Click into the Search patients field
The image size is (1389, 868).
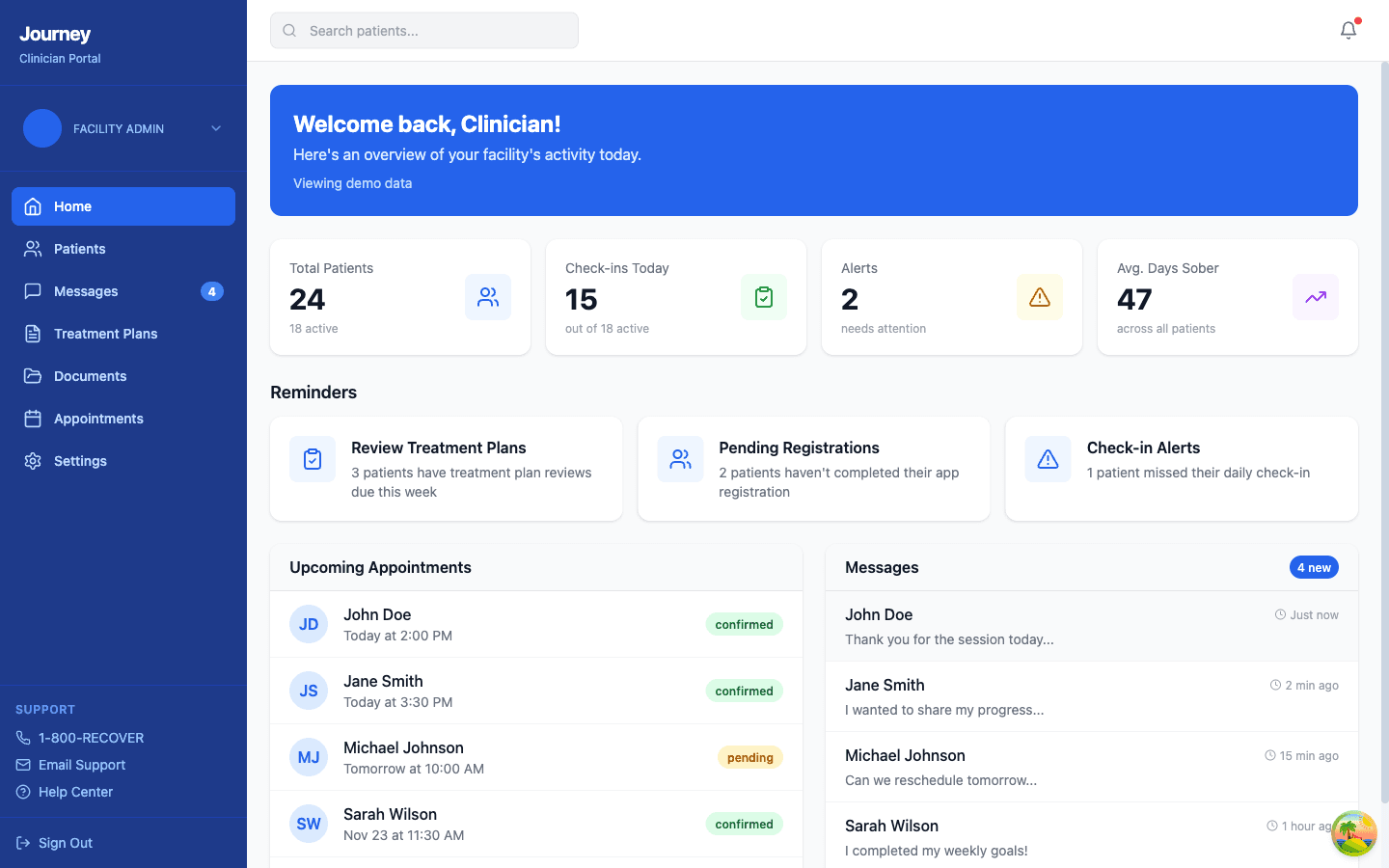(423, 30)
